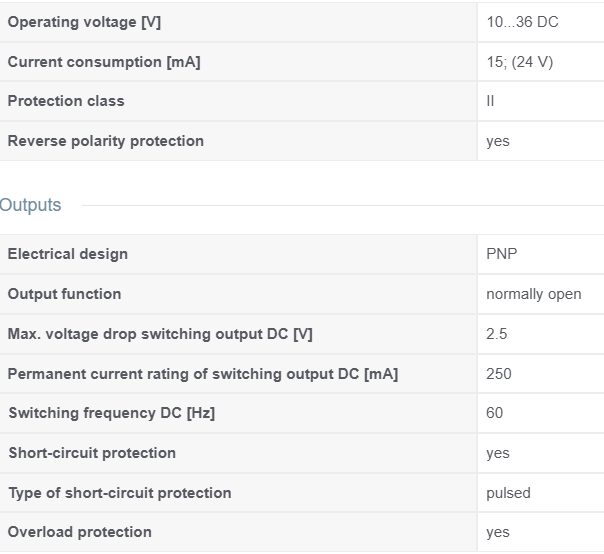Click Max. voltage drop switching output label
604x554 pixels.
point(160,334)
